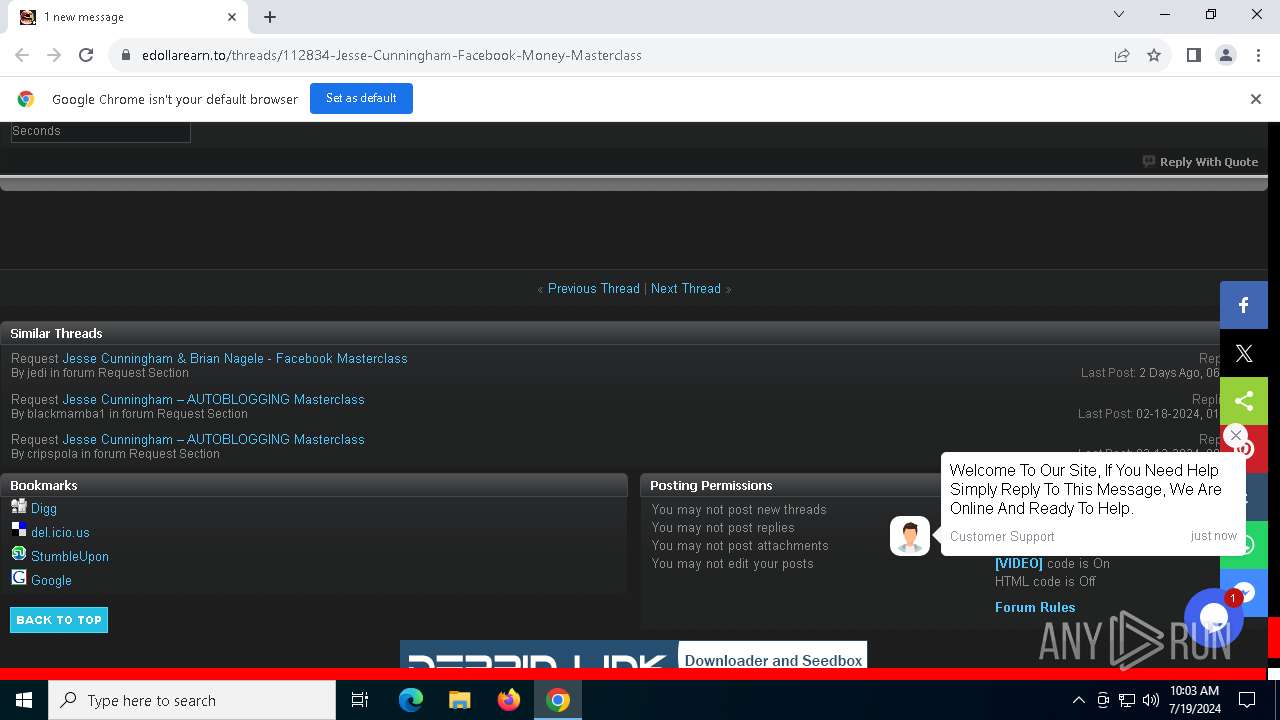Open the Chrome profile menu
This screenshot has width=1280, height=720.
point(1225,55)
